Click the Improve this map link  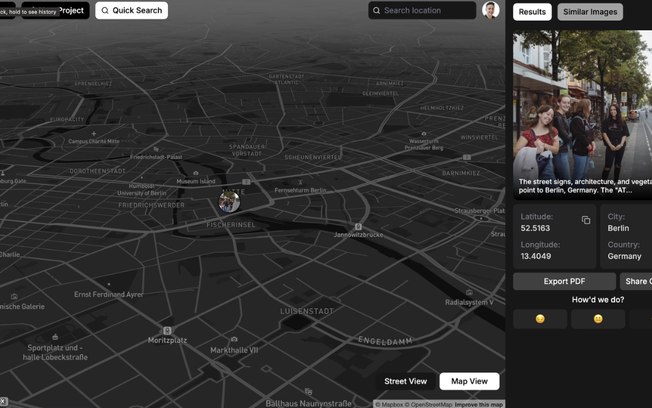pos(478,404)
